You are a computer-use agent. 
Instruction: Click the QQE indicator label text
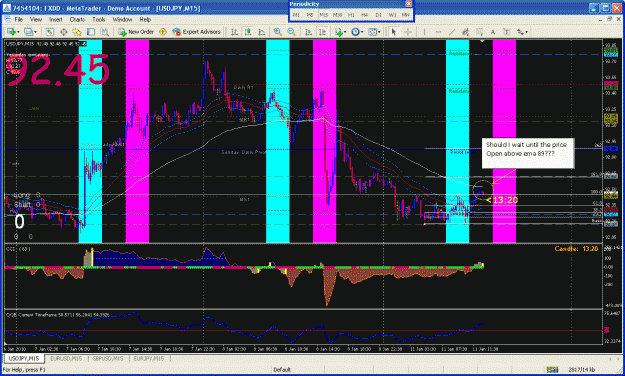[57, 315]
